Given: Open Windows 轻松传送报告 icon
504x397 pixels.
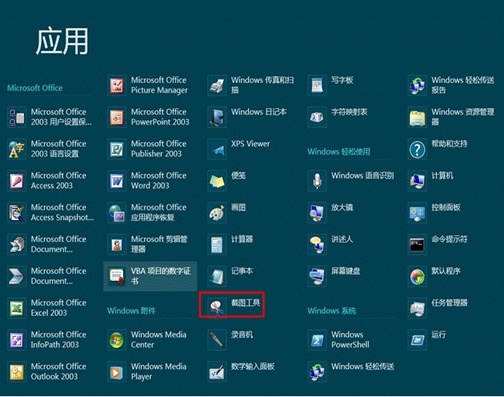Looking at the screenshot, I should (417, 85).
